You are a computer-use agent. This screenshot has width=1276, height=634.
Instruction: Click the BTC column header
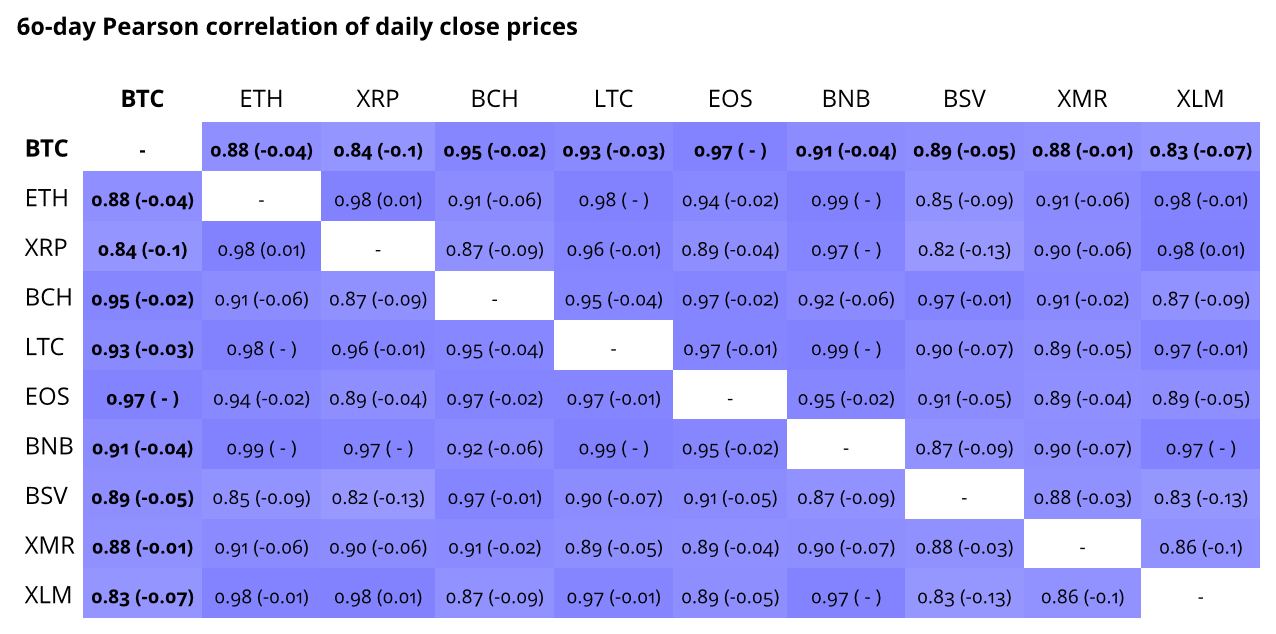coord(142,99)
